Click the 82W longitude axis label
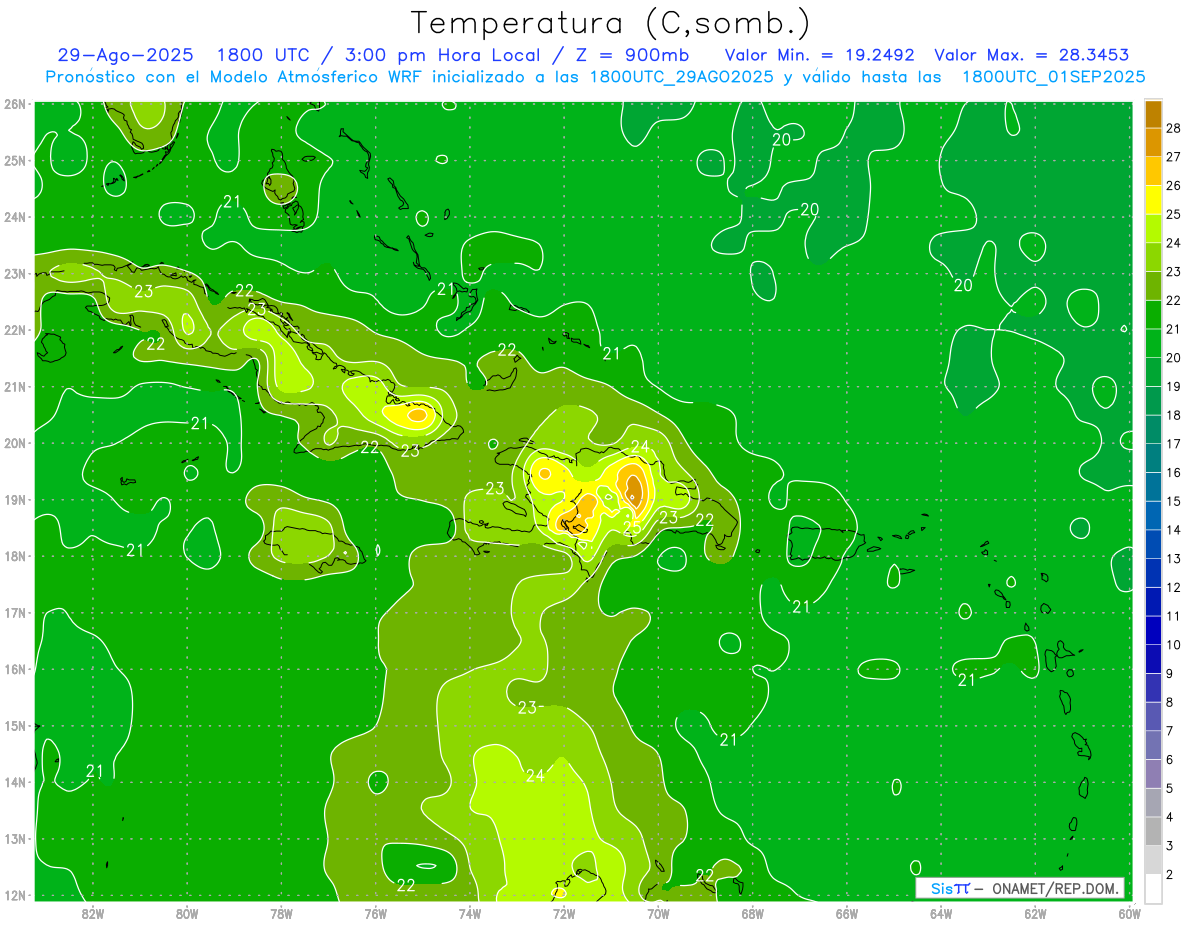 (93, 913)
